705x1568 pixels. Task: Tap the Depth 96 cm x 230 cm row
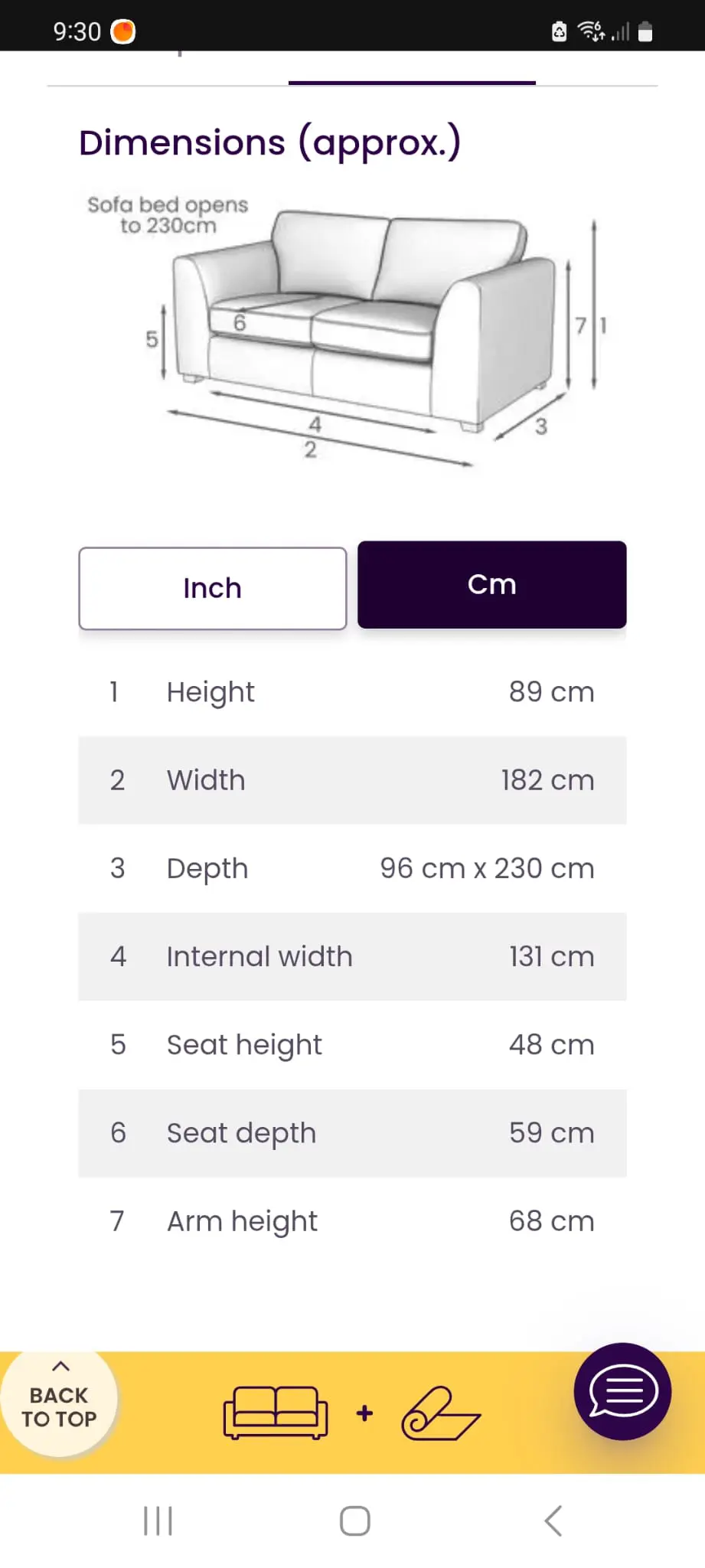pos(352,868)
